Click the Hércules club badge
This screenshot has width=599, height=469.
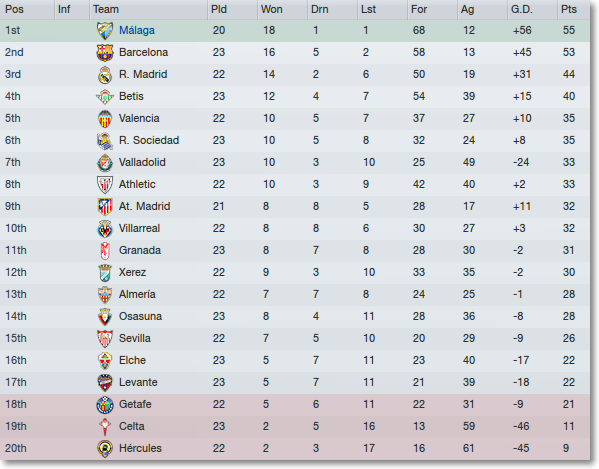(105, 449)
